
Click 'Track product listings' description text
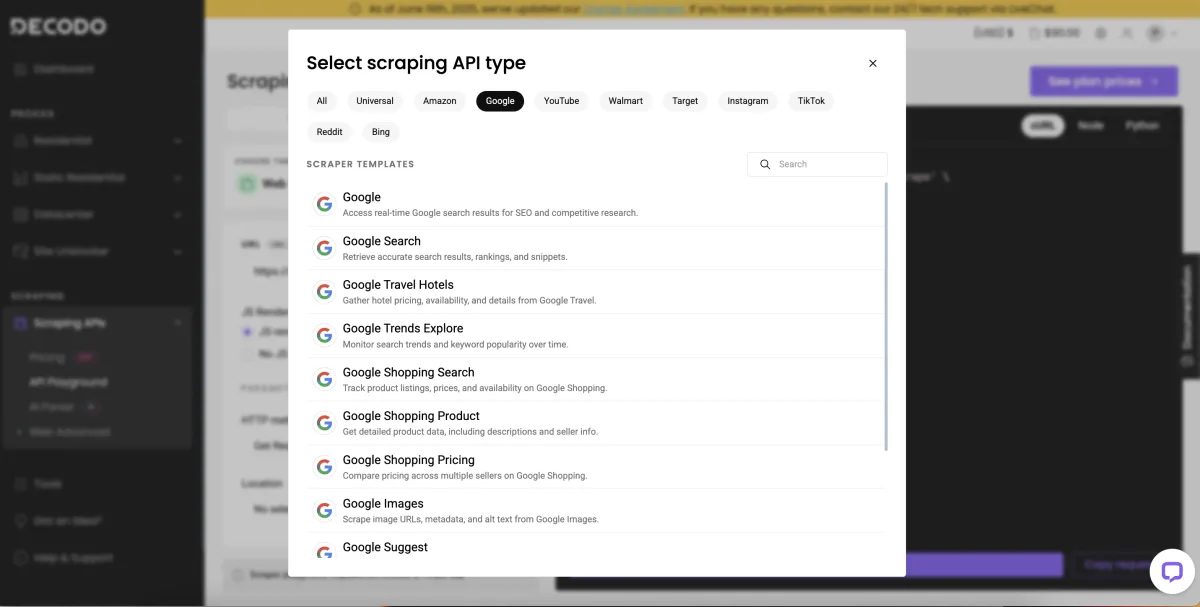click(x=475, y=388)
